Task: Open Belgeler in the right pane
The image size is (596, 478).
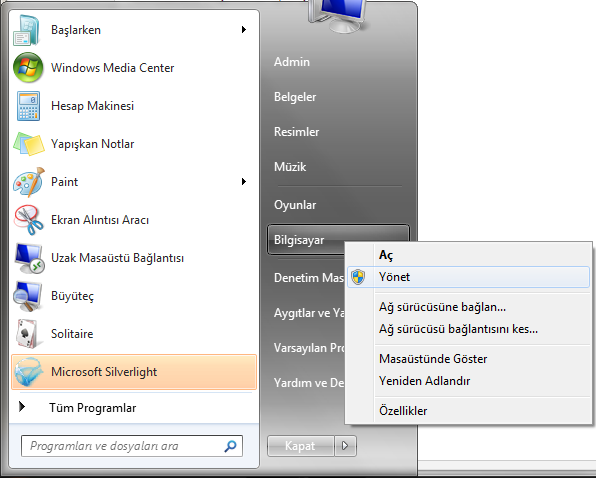Action: 295,97
